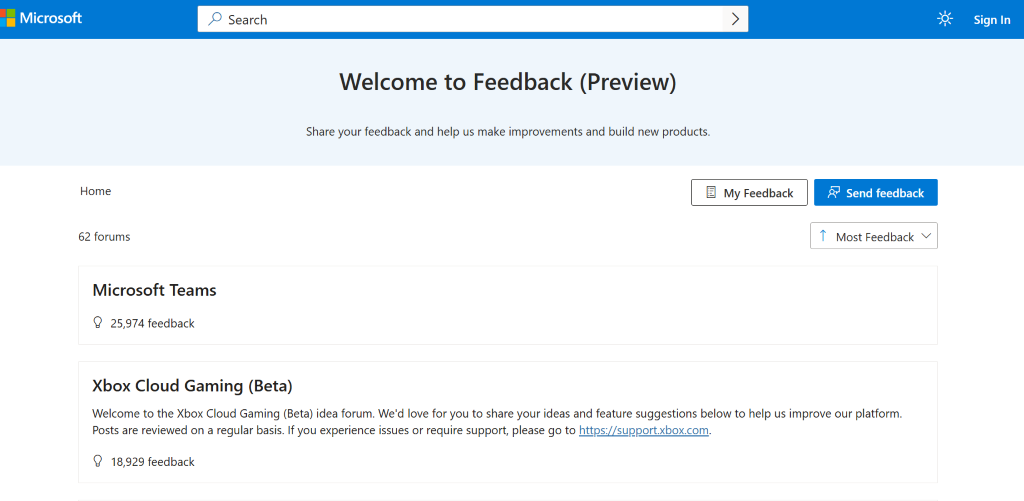
Task: Submit search with the arrow button
Action: pyautogui.click(x=735, y=20)
